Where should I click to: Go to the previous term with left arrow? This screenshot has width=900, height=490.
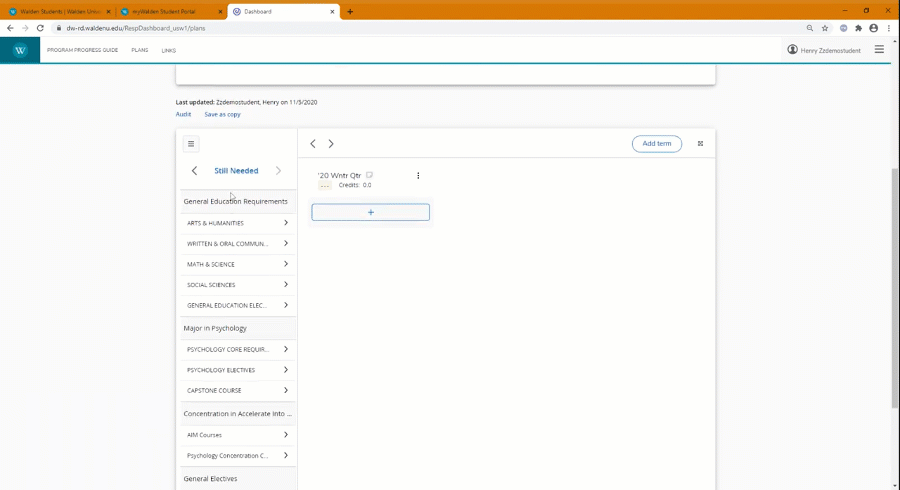(x=313, y=144)
